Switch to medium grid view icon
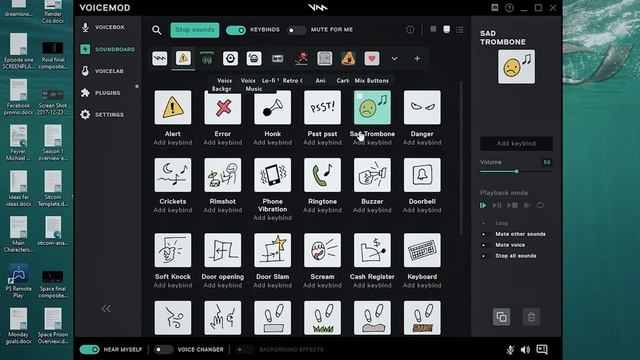The image size is (640, 360). 447,29
